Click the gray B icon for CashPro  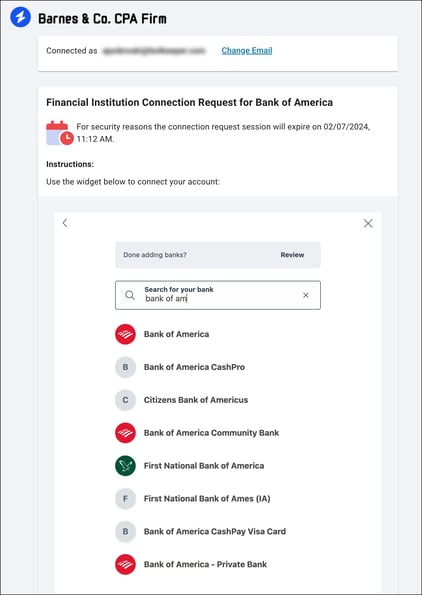[125, 367]
